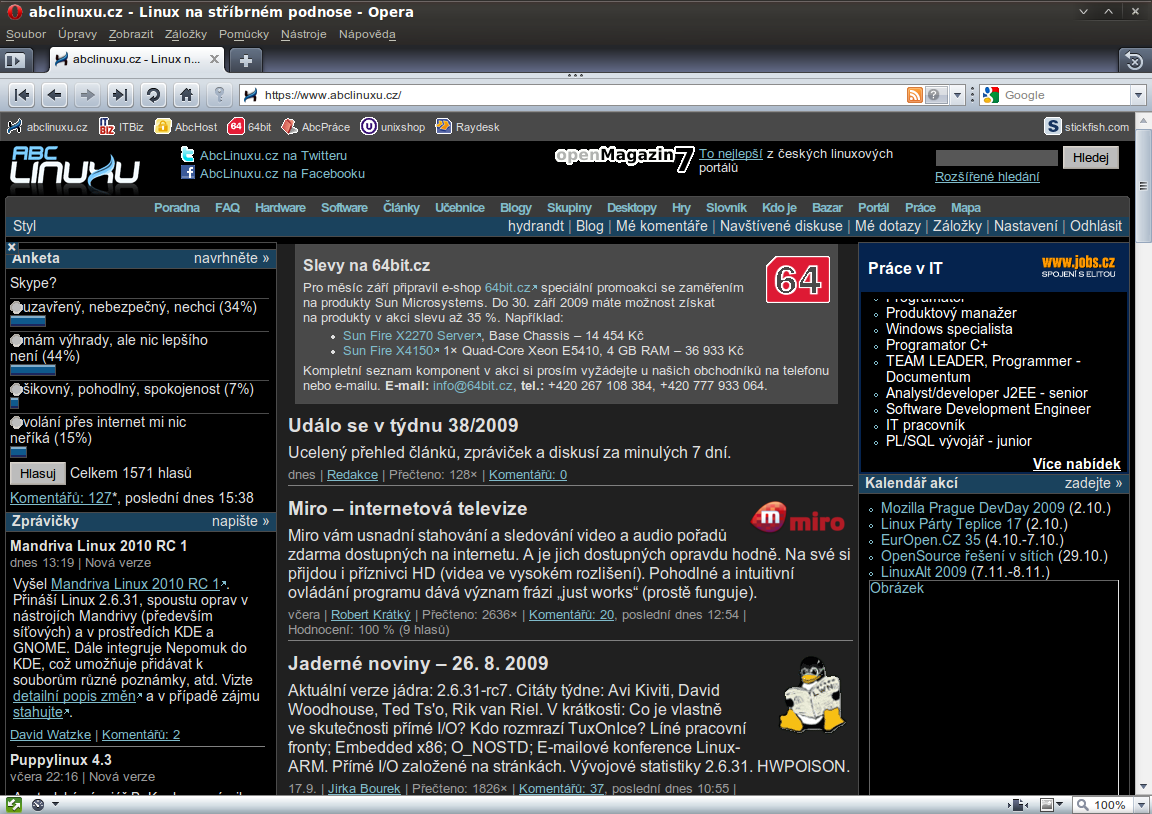This screenshot has height=814, width=1152.
Task: Click the page vertical scrollbar thumb
Action: click(1143, 186)
